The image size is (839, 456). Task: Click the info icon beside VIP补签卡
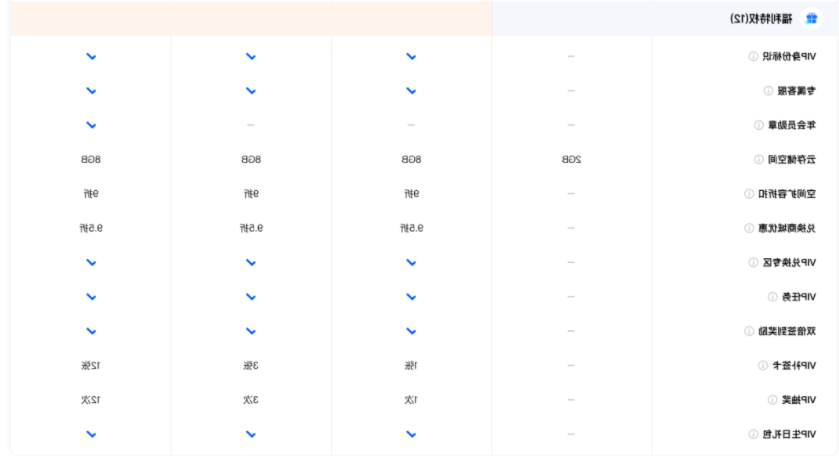762,365
